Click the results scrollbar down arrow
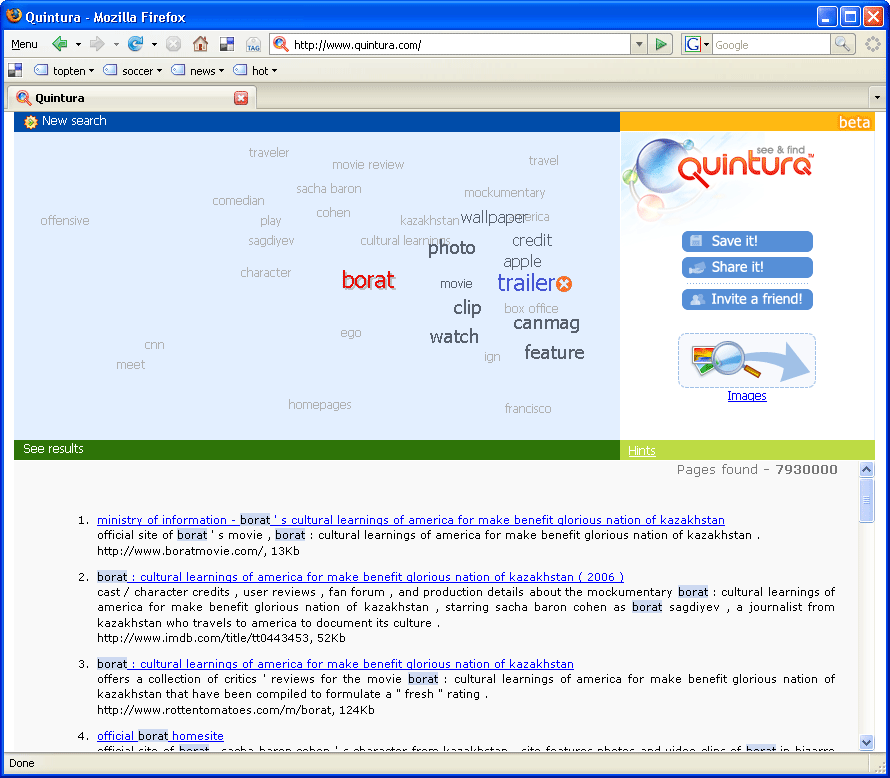Viewport: 890px width, 778px height. 866,742
